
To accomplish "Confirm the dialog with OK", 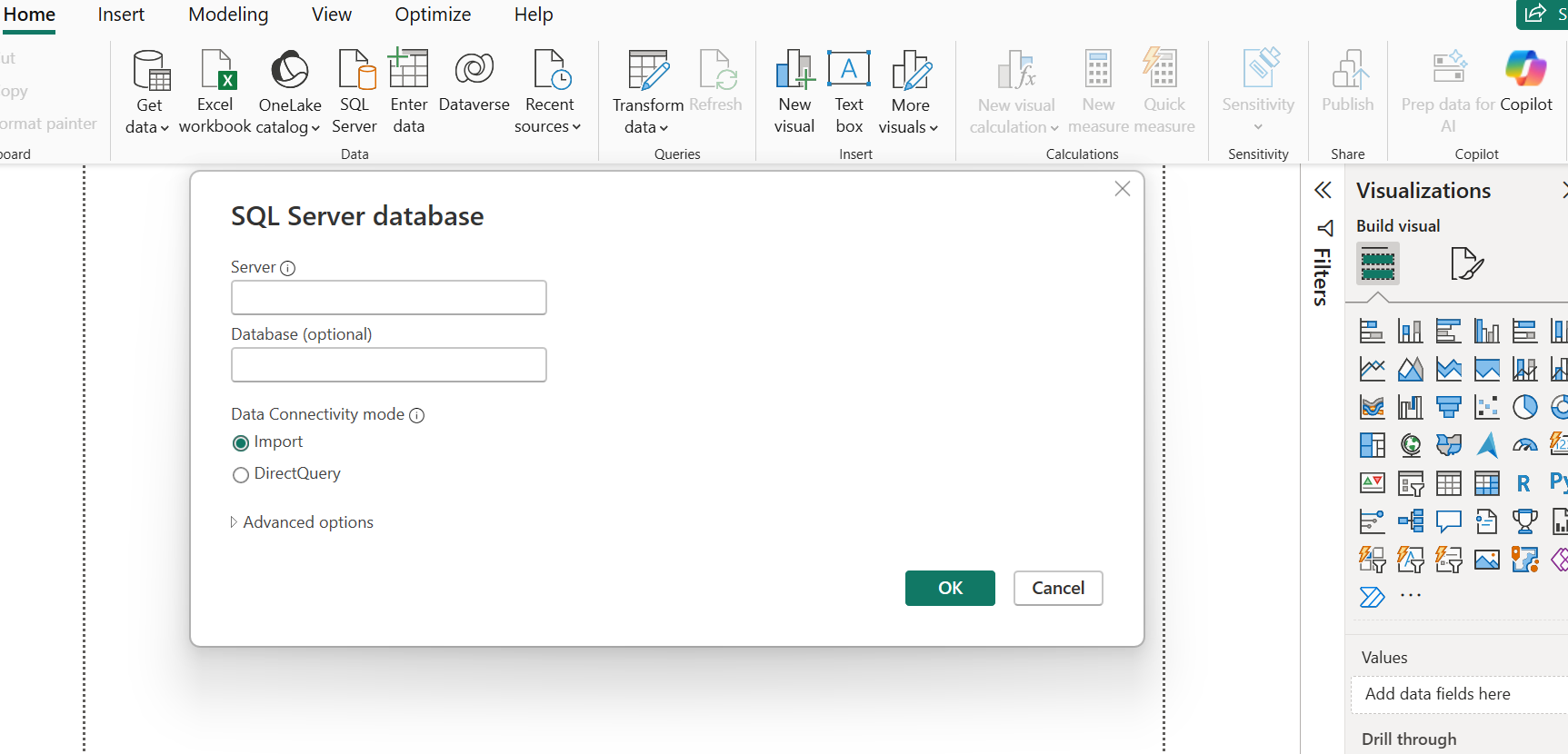I will click(x=950, y=588).
